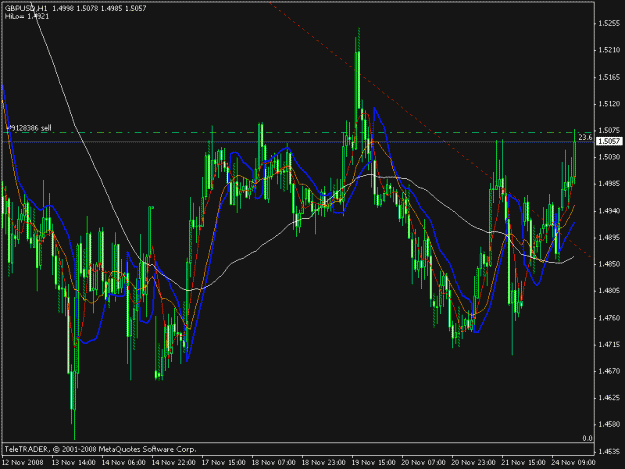Click the 1.4760 price scale label

point(609,318)
